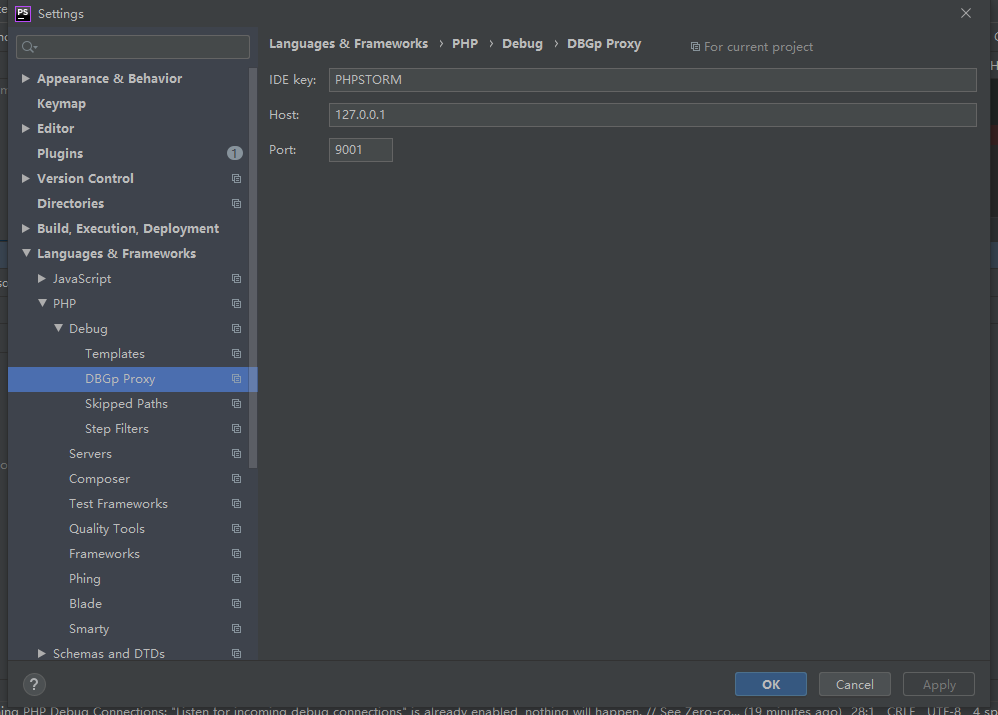Open the Composer settings page
The width and height of the screenshot is (998, 715).
99,479
